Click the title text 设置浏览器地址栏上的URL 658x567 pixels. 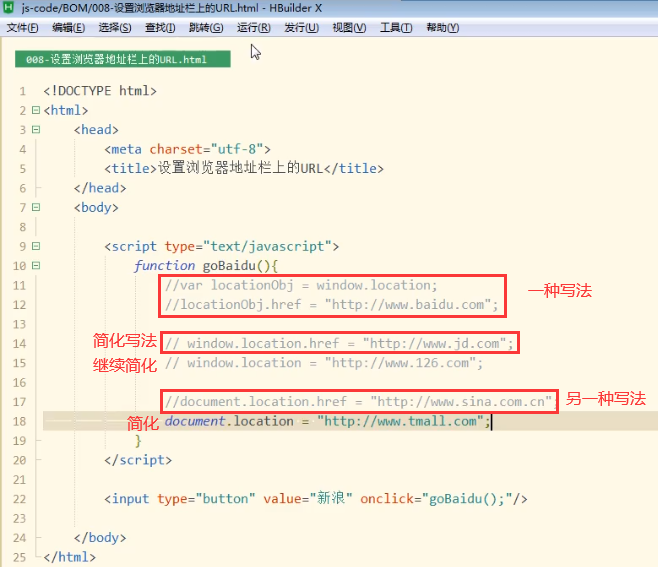click(x=240, y=168)
